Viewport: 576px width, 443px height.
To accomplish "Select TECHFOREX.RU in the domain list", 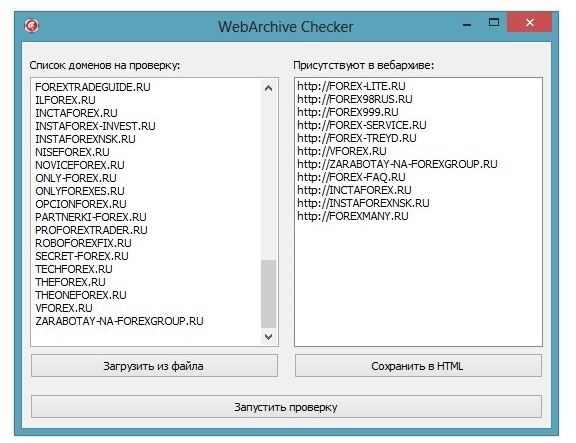I will coord(74,269).
